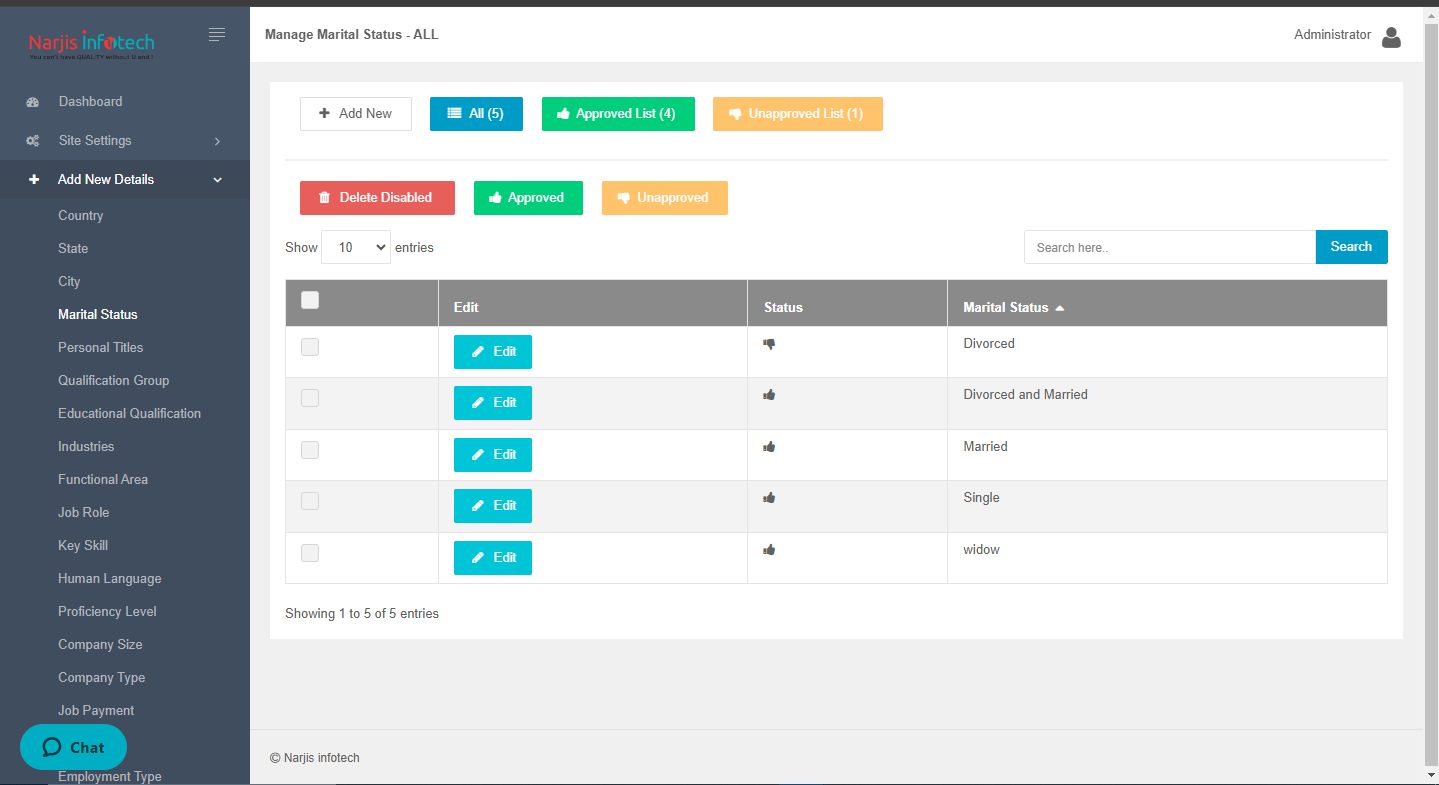
Task: Open Human Language in sidebar
Action: pos(109,579)
